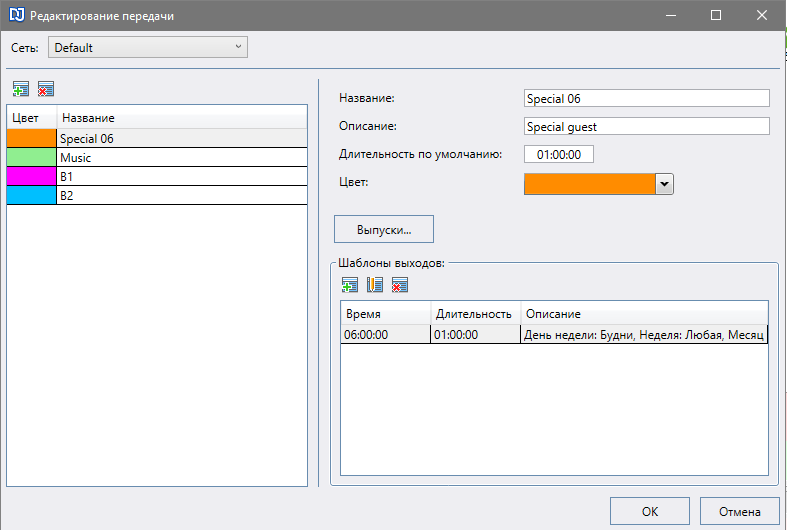Minimize the Редактирование передачи window

coord(671,15)
